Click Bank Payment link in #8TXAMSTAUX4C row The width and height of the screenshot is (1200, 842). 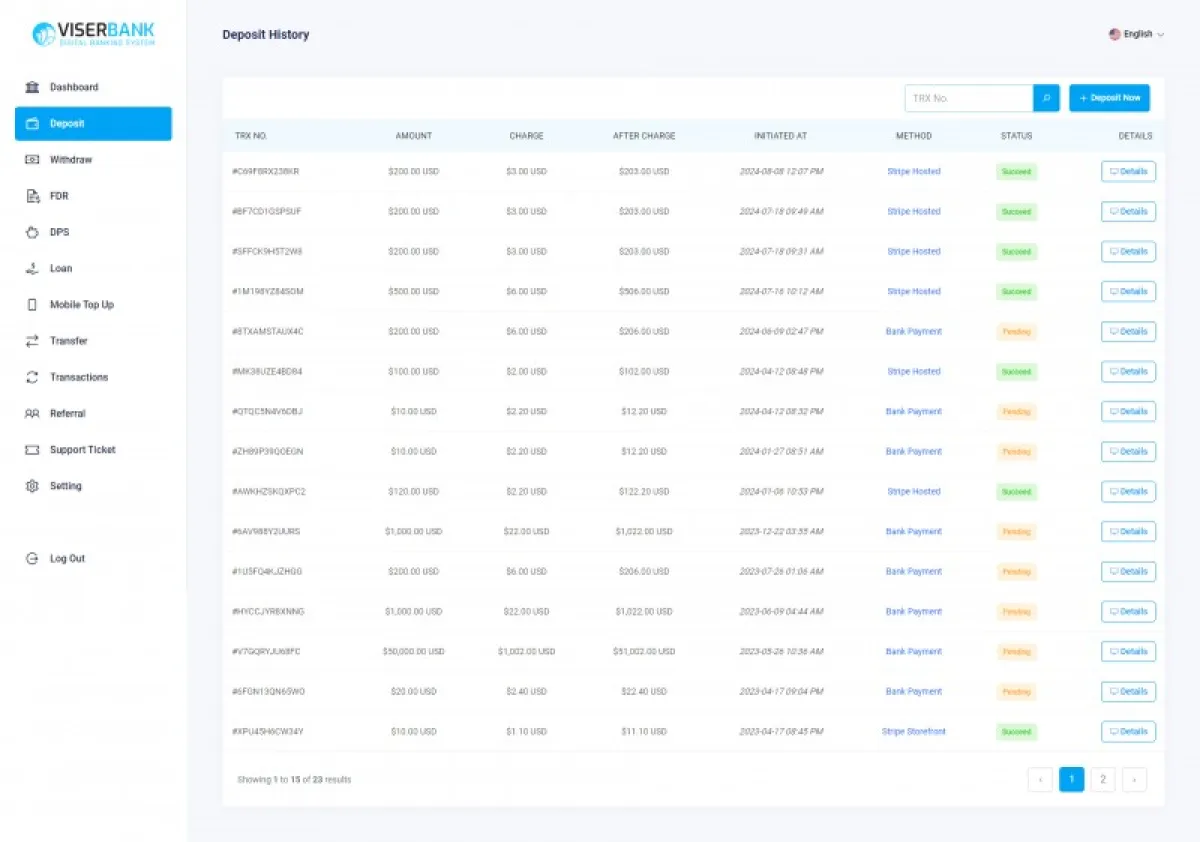pyautogui.click(x=914, y=332)
